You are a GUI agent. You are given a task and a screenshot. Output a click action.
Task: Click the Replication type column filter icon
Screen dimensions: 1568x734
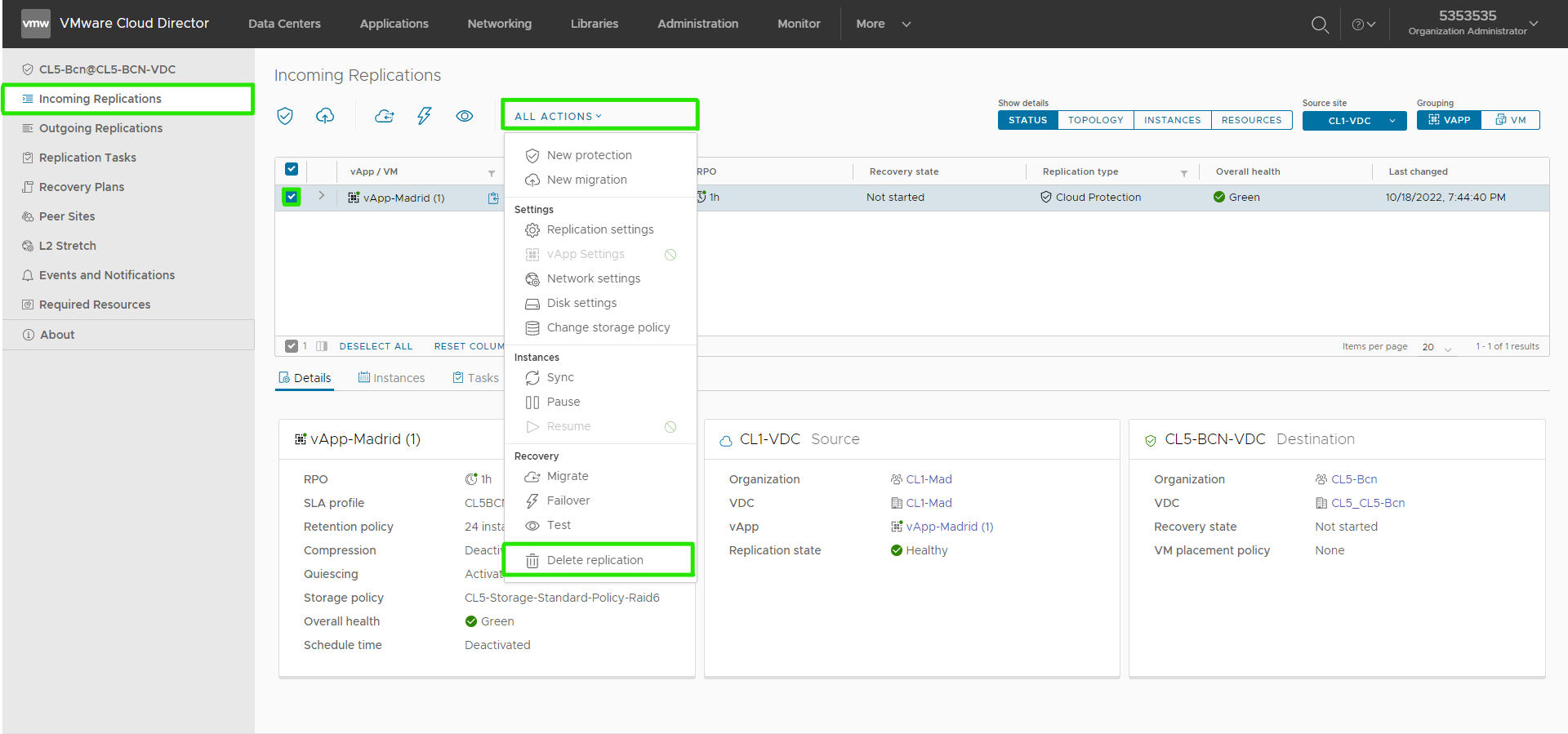pyautogui.click(x=1184, y=173)
